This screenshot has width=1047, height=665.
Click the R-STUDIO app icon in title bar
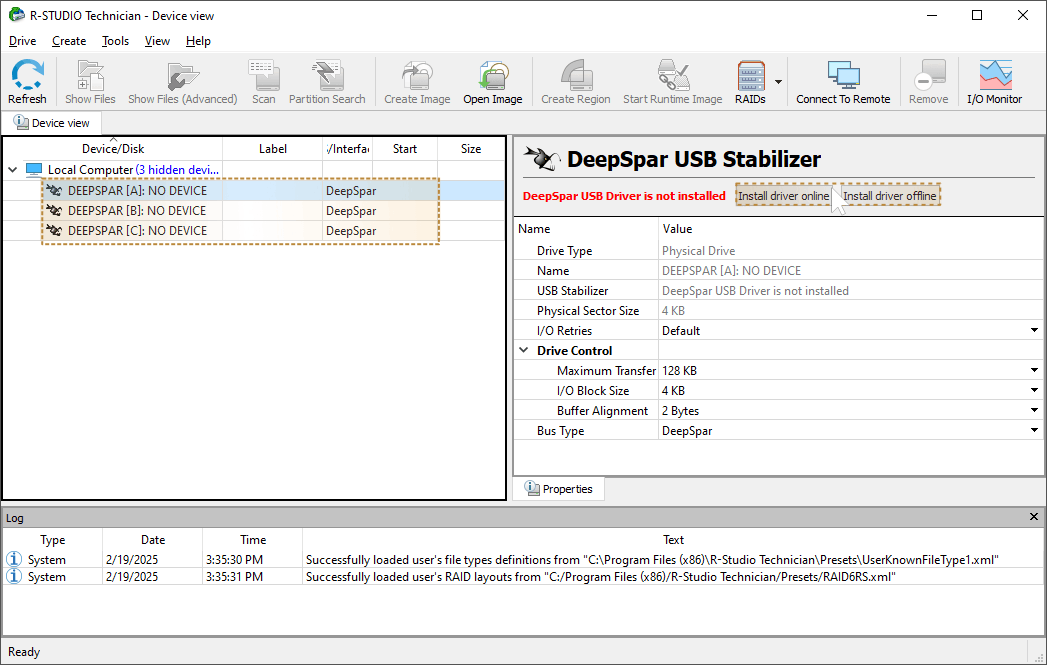pyautogui.click(x=17, y=15)
